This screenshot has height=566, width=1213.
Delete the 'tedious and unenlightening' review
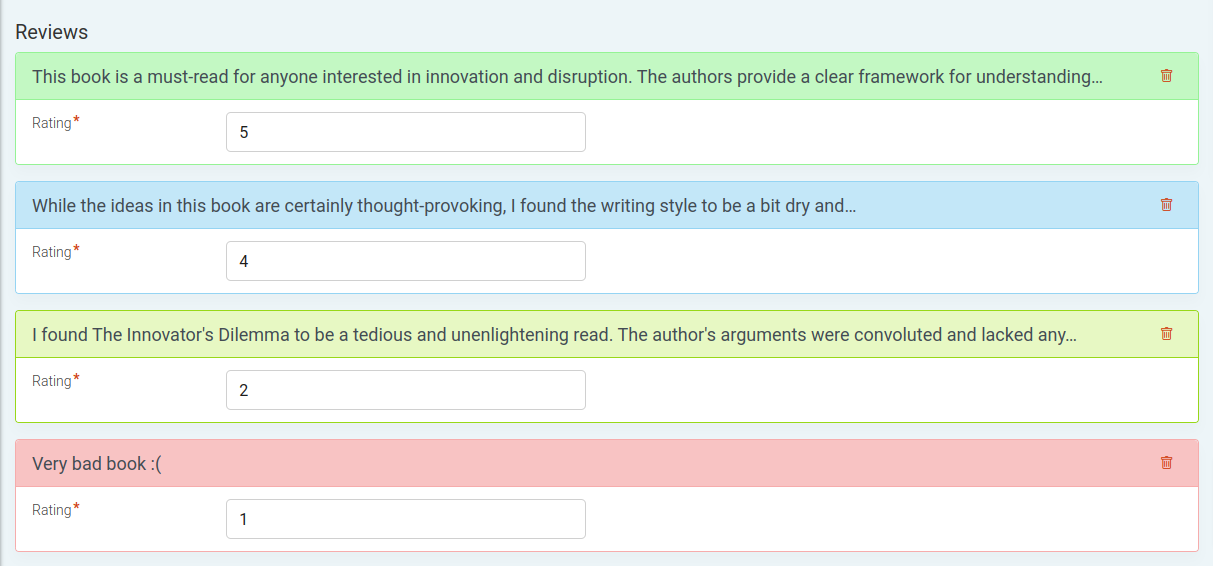pyautogui.click(x=1166, y=334)
